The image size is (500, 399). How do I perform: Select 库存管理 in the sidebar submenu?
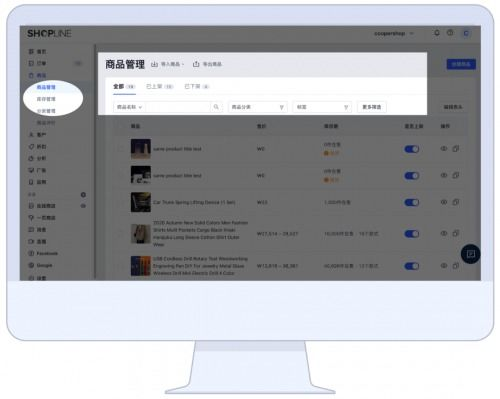46,99
